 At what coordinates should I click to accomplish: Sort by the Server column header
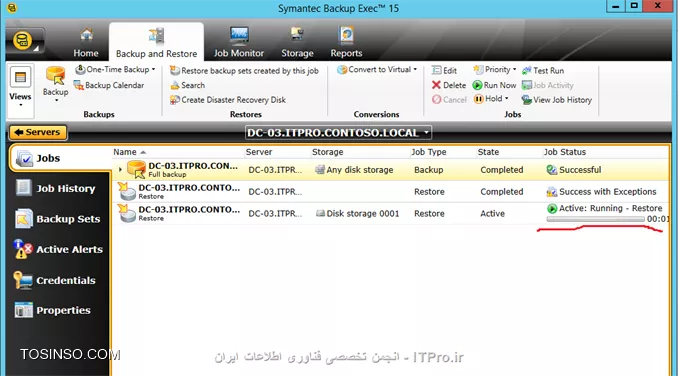(259, 152)
